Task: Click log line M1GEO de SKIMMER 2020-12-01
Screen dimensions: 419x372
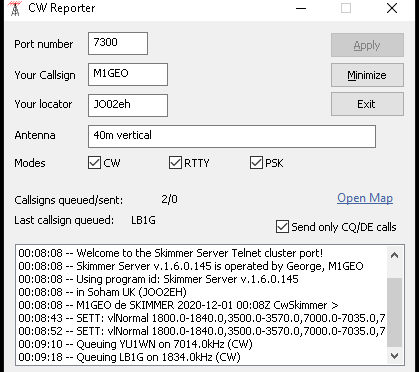Action: 178,305
